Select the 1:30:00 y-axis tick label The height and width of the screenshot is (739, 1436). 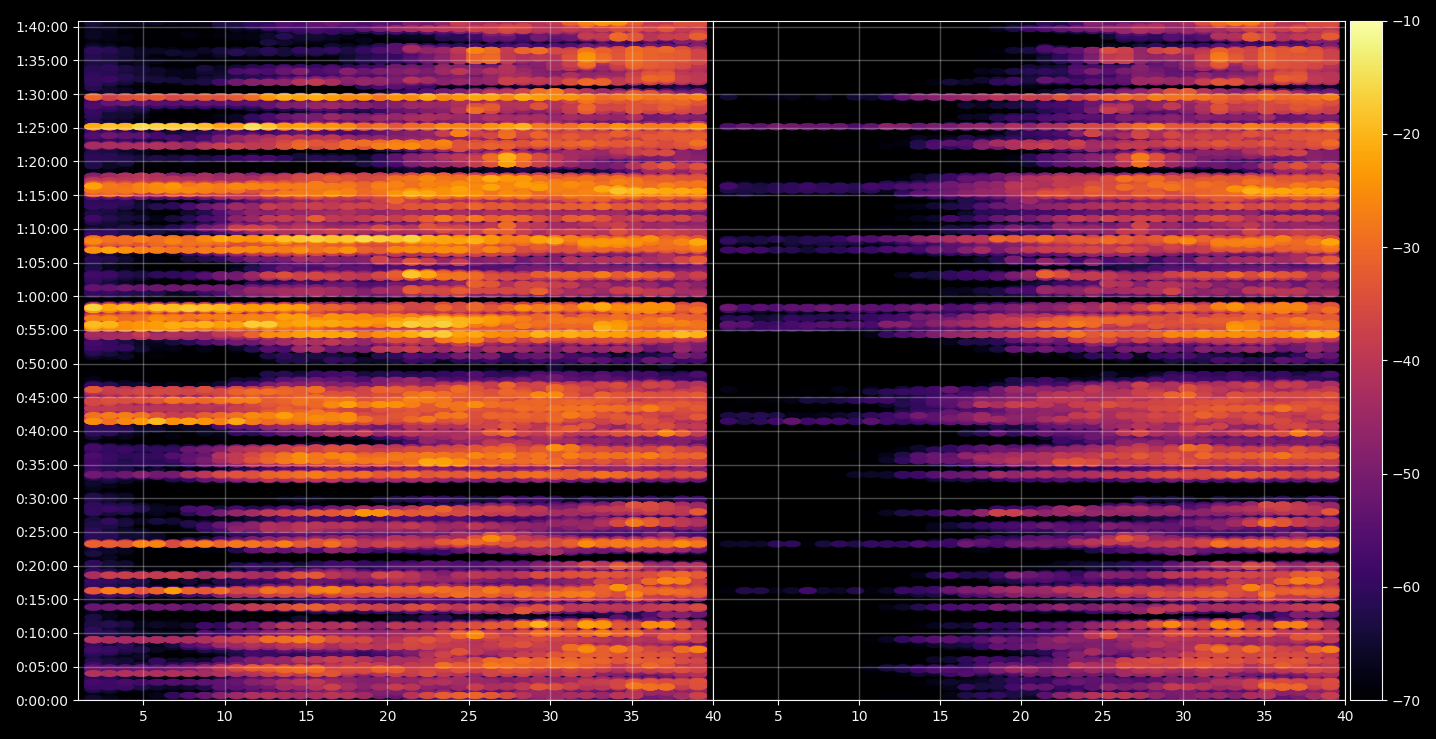click(42, 95)
